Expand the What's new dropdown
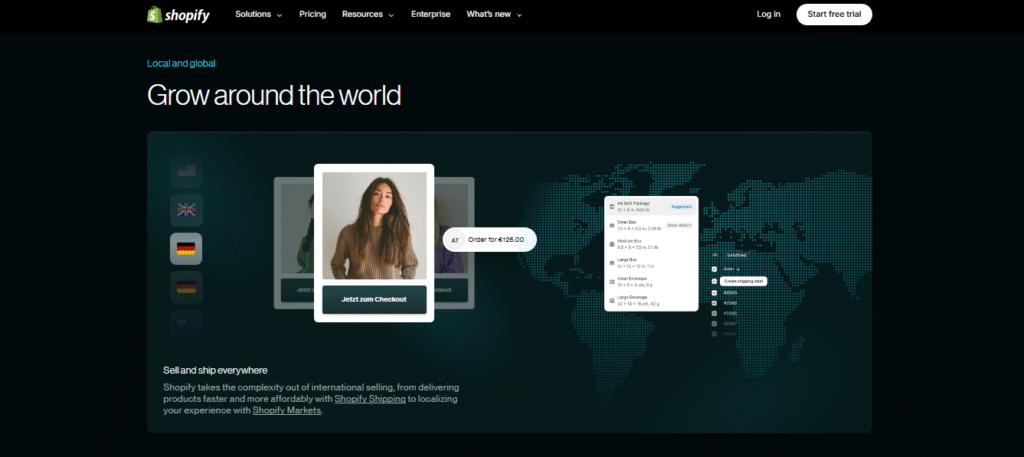 point(494,14)
